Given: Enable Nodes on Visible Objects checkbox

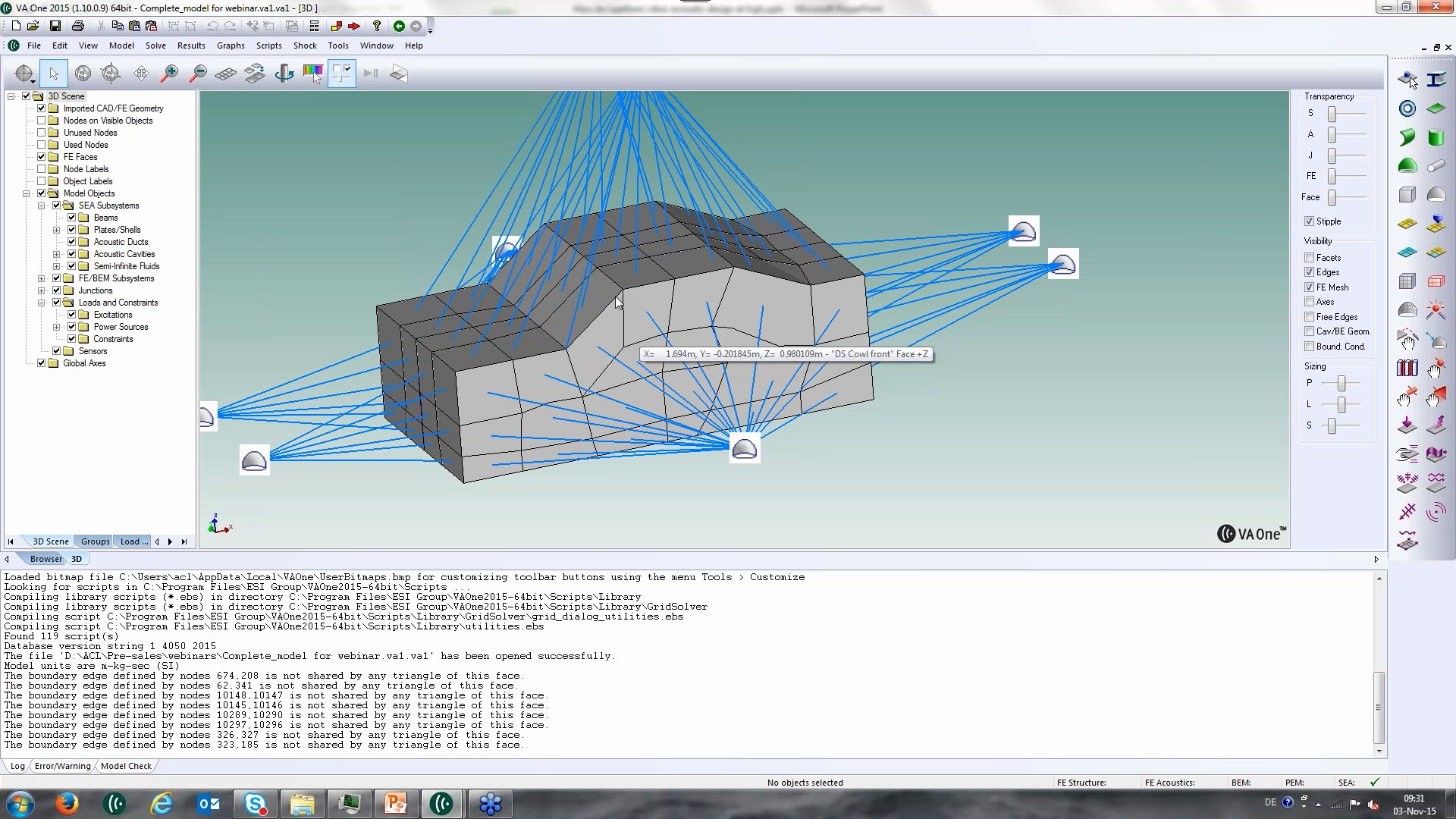Looking at the screenshot, I should [x=42, y=121].
